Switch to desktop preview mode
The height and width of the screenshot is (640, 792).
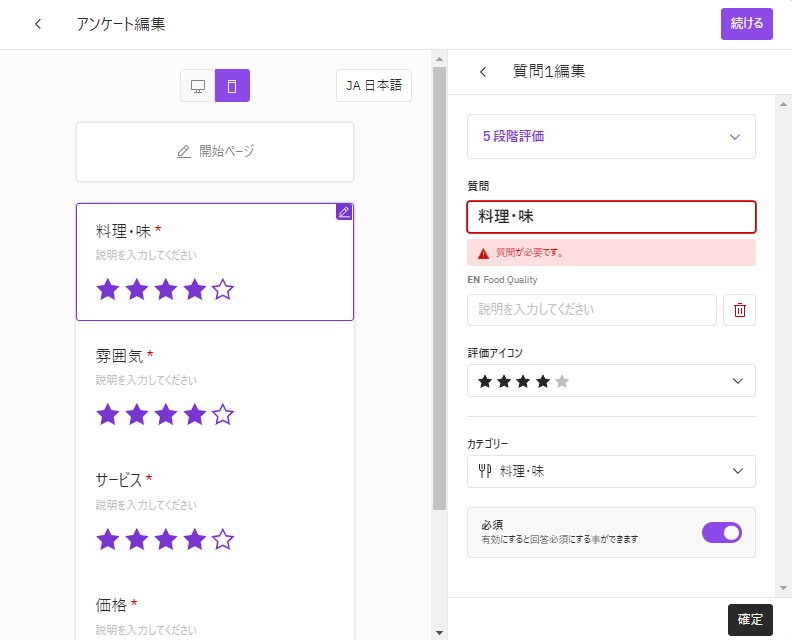(198, 86)
